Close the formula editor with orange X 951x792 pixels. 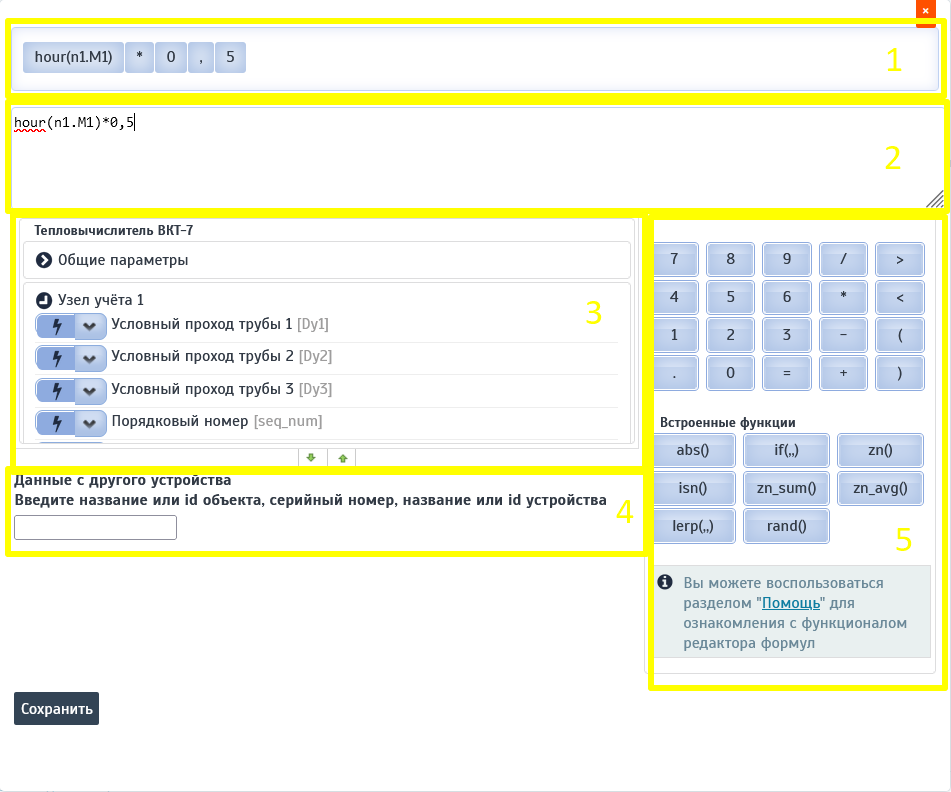926,9
